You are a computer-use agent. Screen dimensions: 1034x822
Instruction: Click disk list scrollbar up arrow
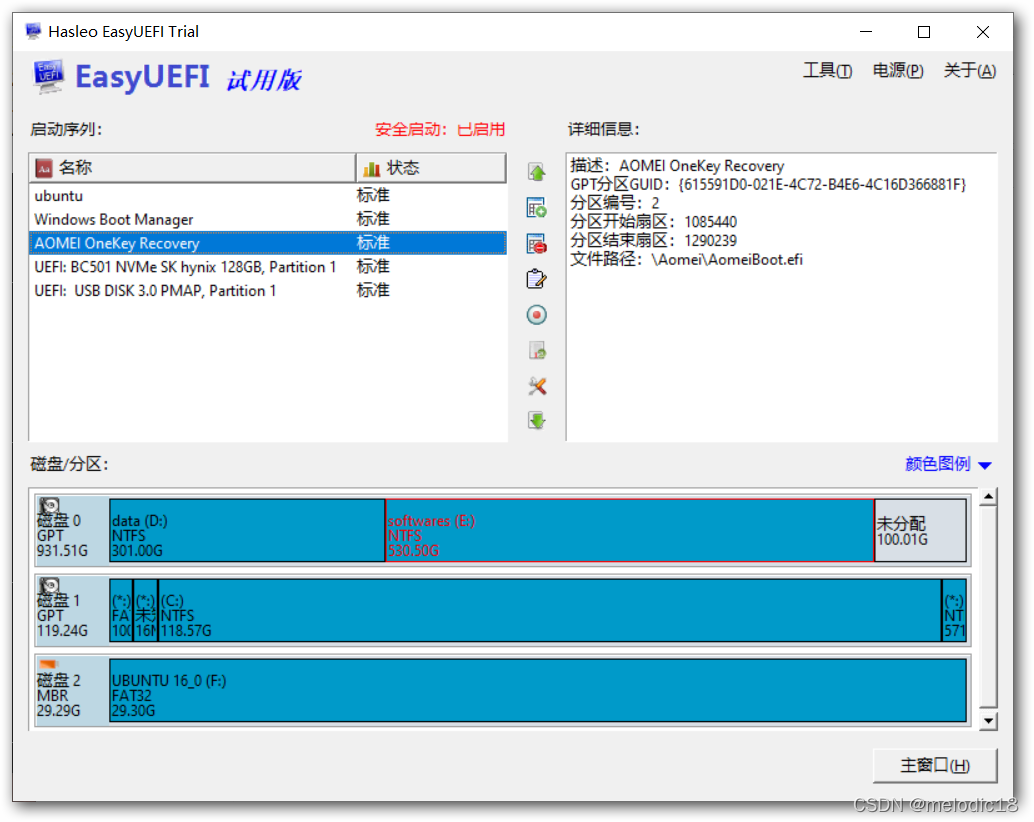click(x=988, y=497)
